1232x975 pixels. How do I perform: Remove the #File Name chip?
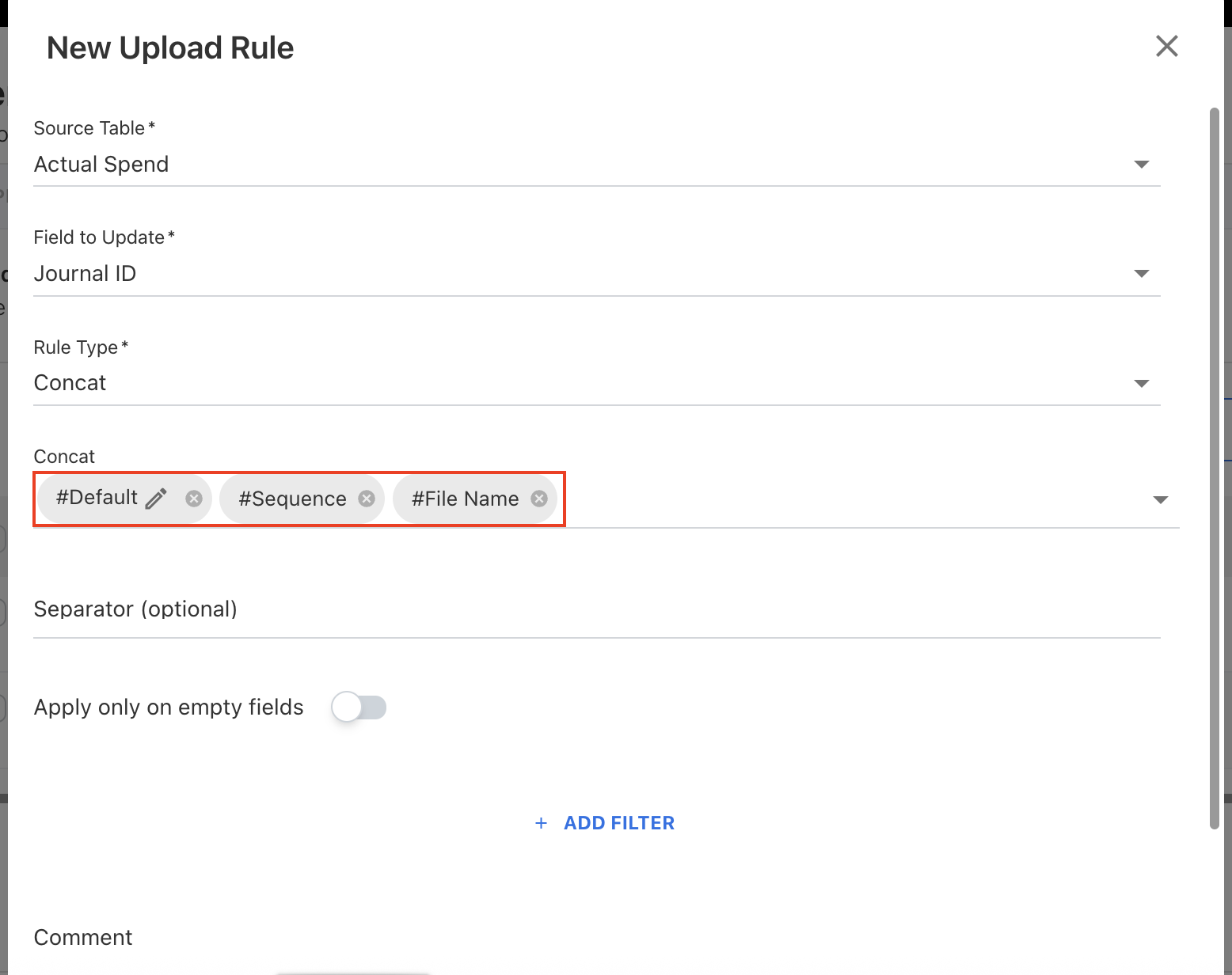coord(539,499)
